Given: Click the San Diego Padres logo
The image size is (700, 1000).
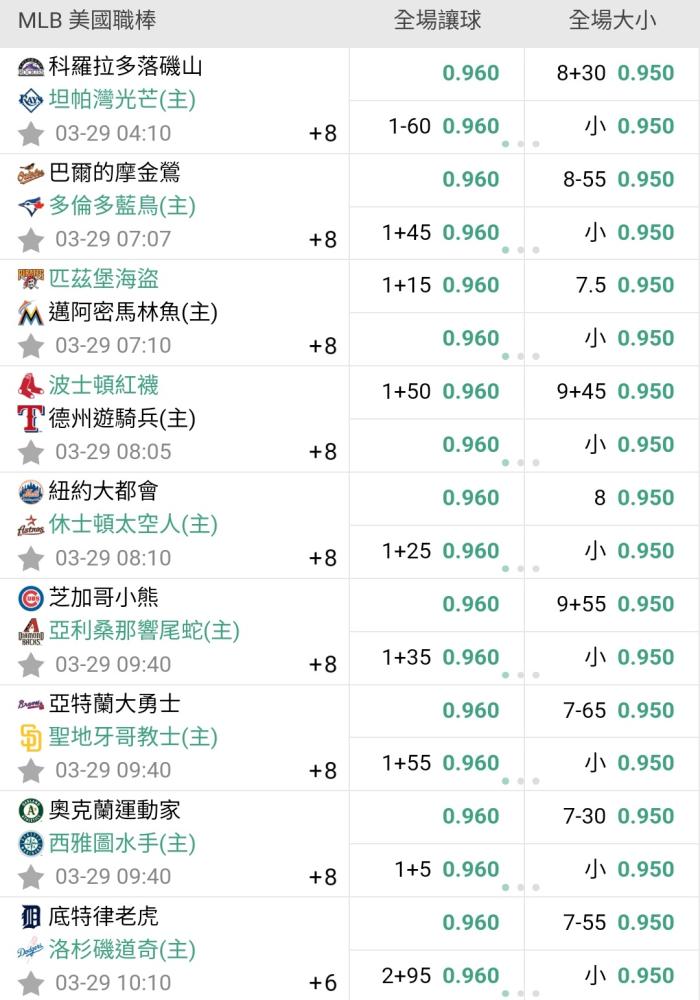Looking at the screenshot, I should coord(31,737).
